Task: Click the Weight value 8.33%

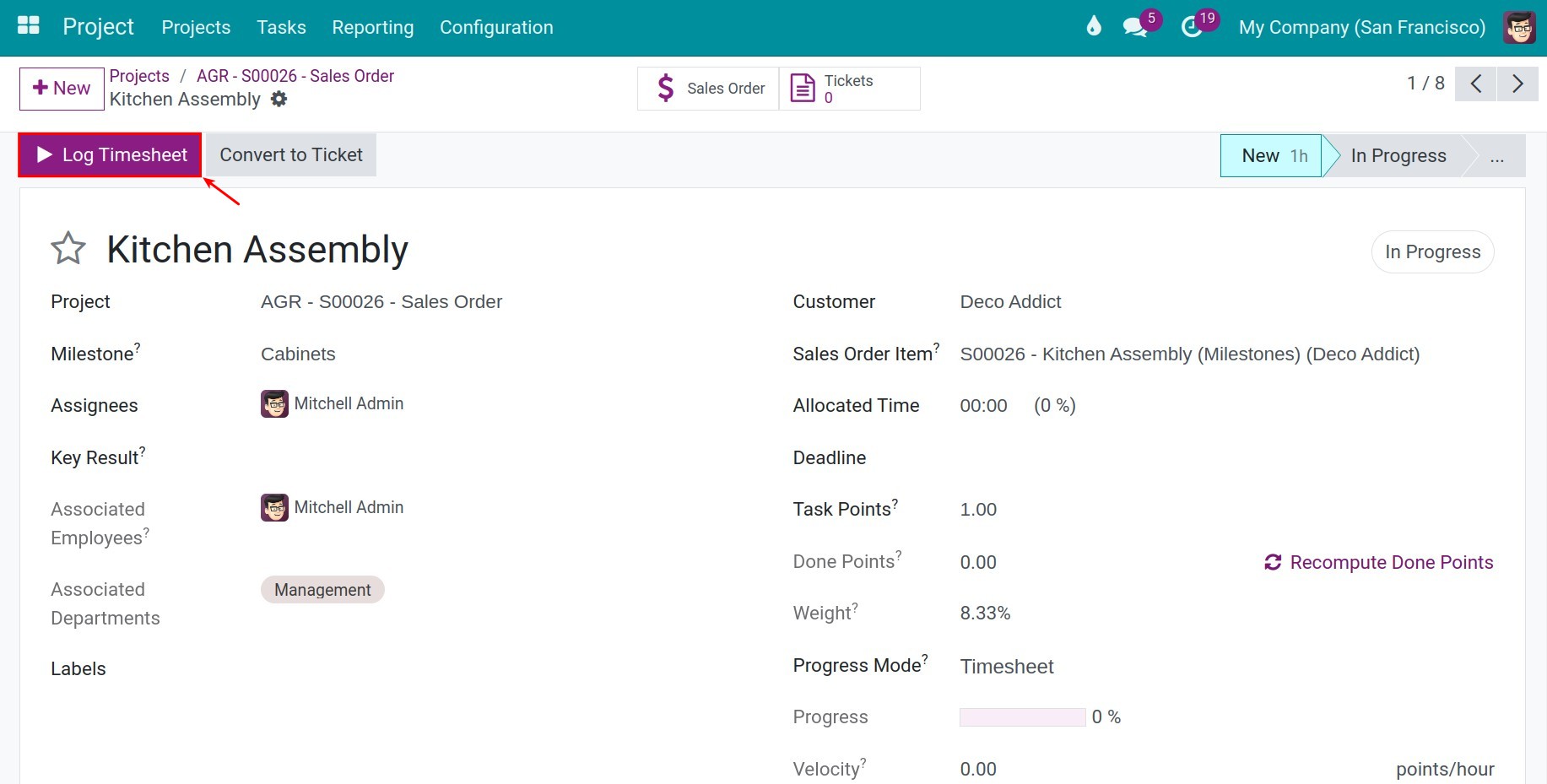Action: (985, 614)
